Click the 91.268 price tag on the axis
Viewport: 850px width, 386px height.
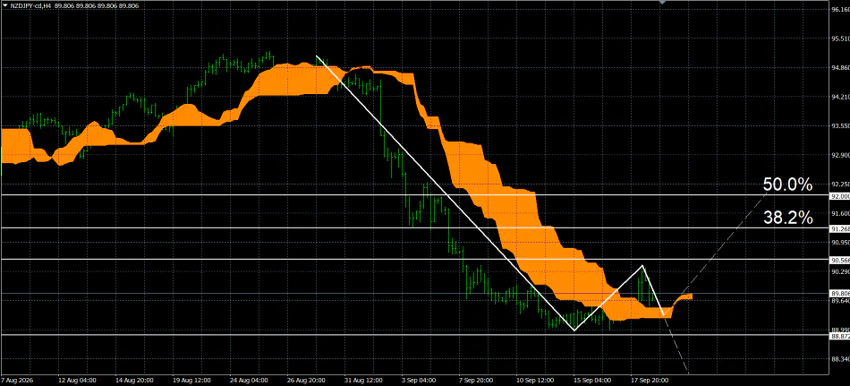pyautogui.click(x=839, y=229)
